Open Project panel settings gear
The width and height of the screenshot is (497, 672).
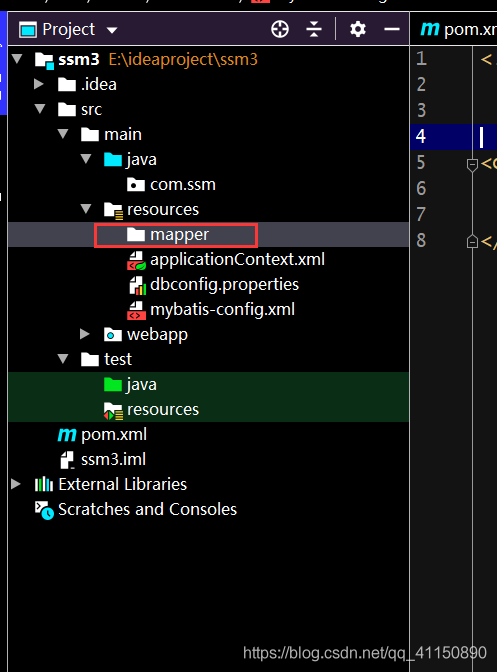[x=358, y=29]
